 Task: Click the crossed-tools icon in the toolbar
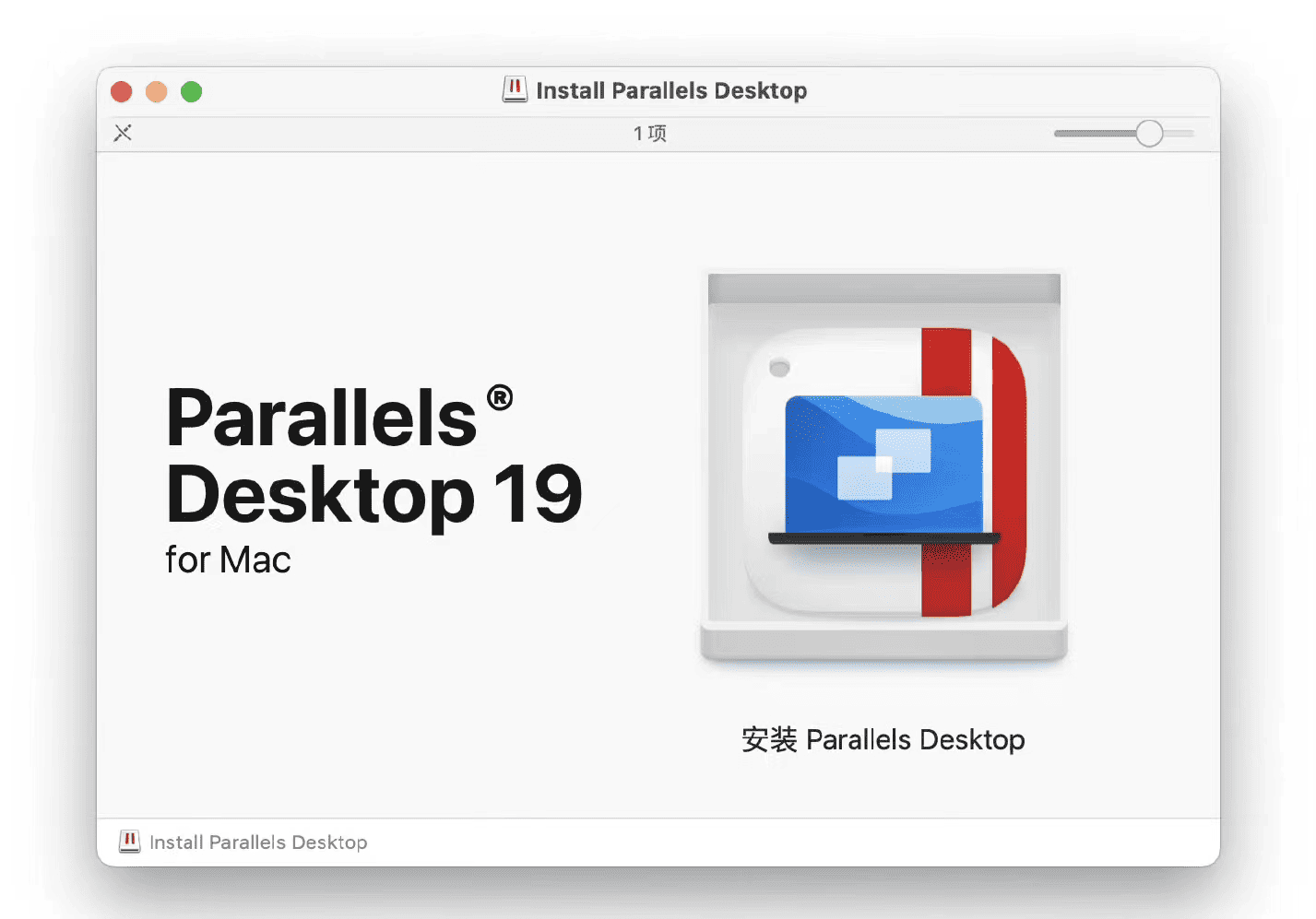click(123, 134)
